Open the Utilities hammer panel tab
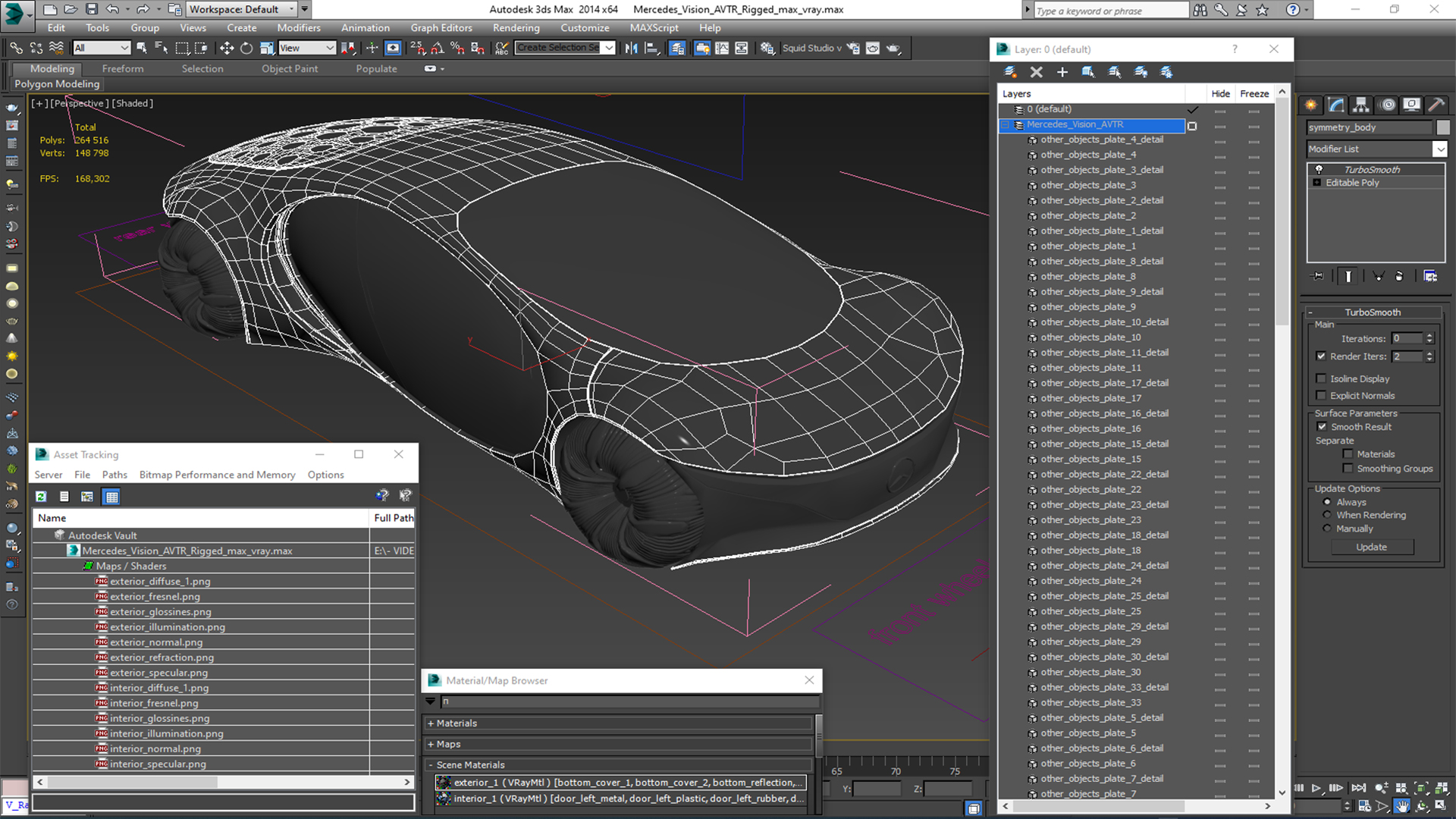 [x=1436, y=105]
